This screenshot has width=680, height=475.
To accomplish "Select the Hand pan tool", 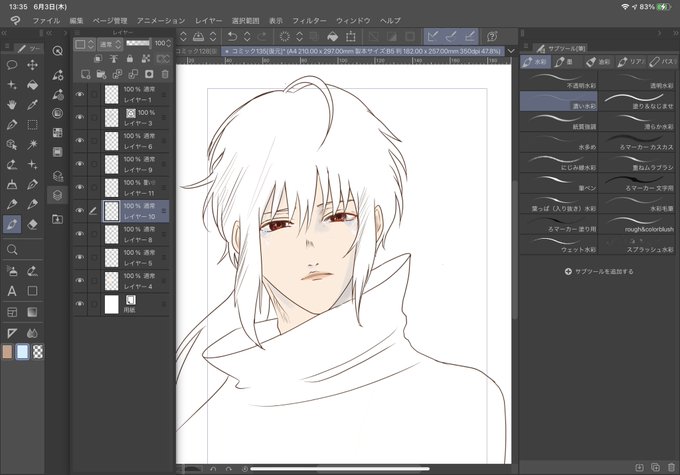I will pos(12,105).
